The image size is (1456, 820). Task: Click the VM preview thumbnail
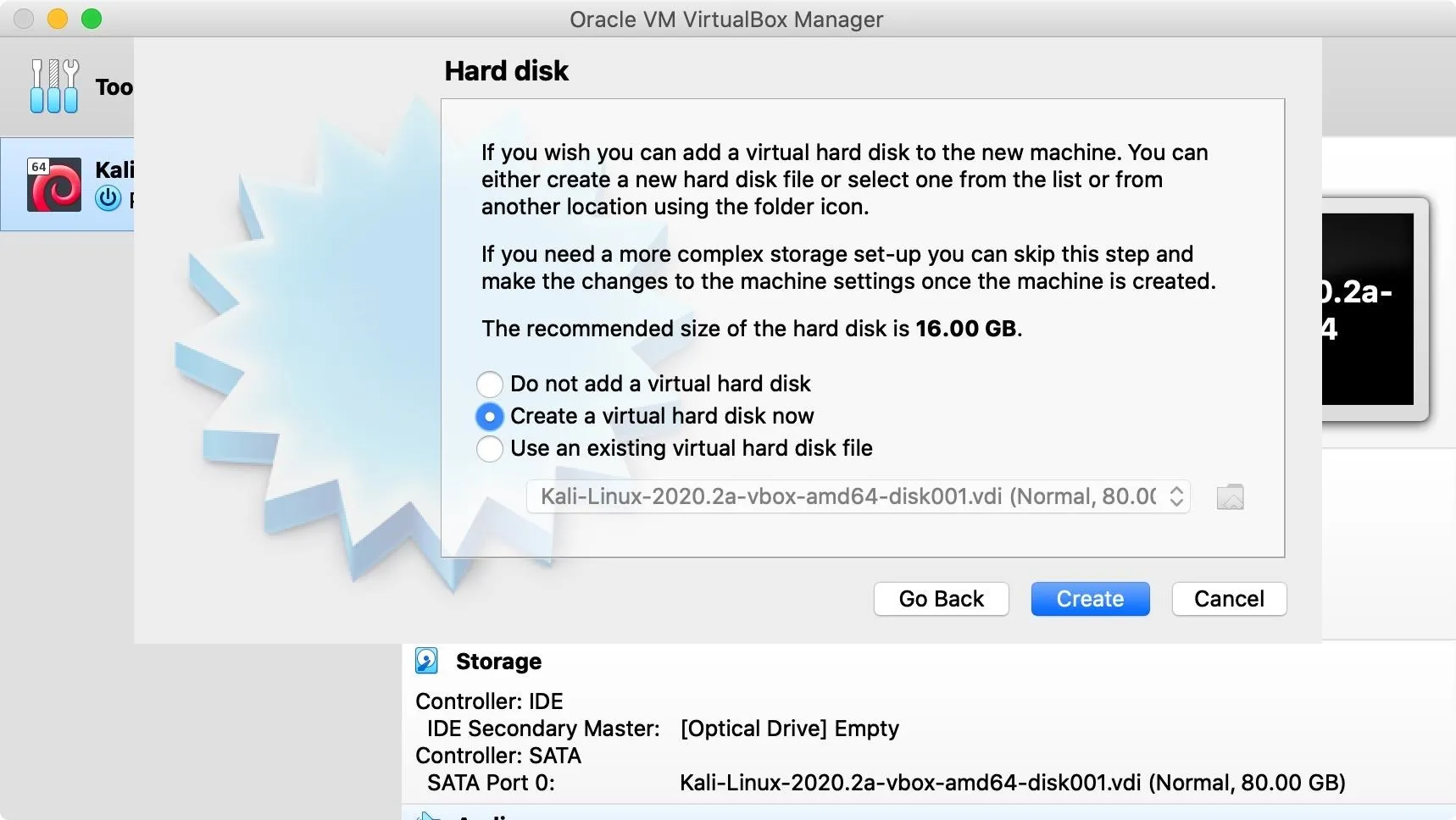coord(1373,309)
